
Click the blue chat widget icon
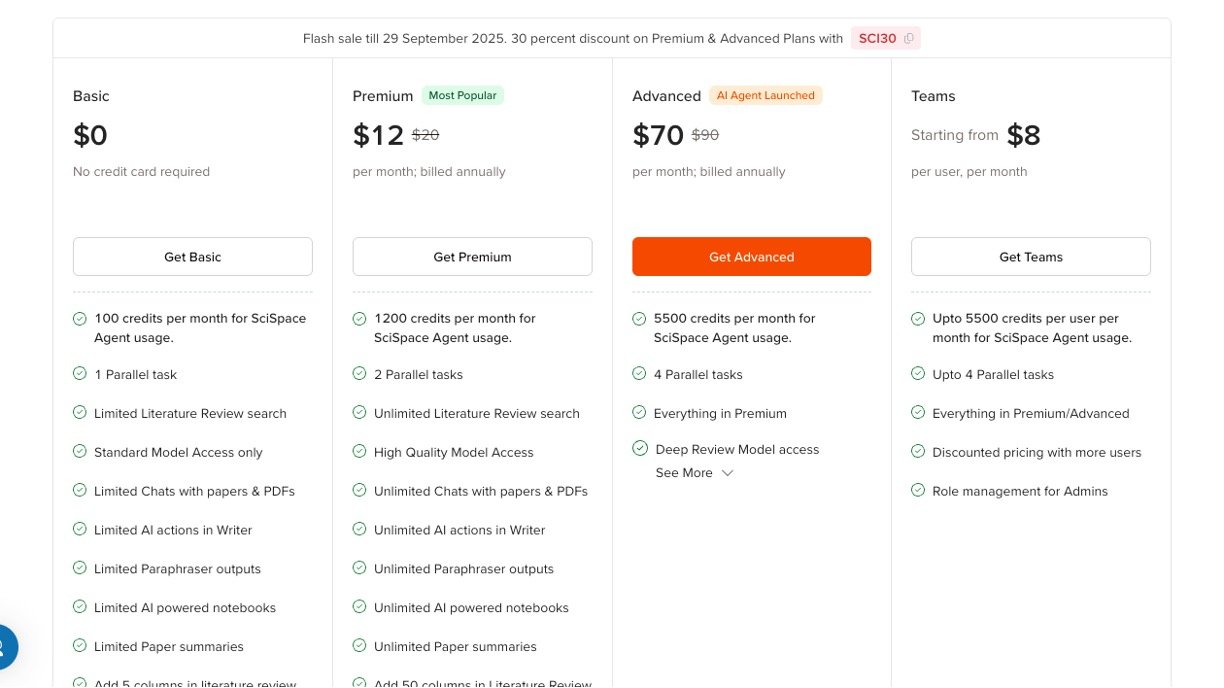5,646
